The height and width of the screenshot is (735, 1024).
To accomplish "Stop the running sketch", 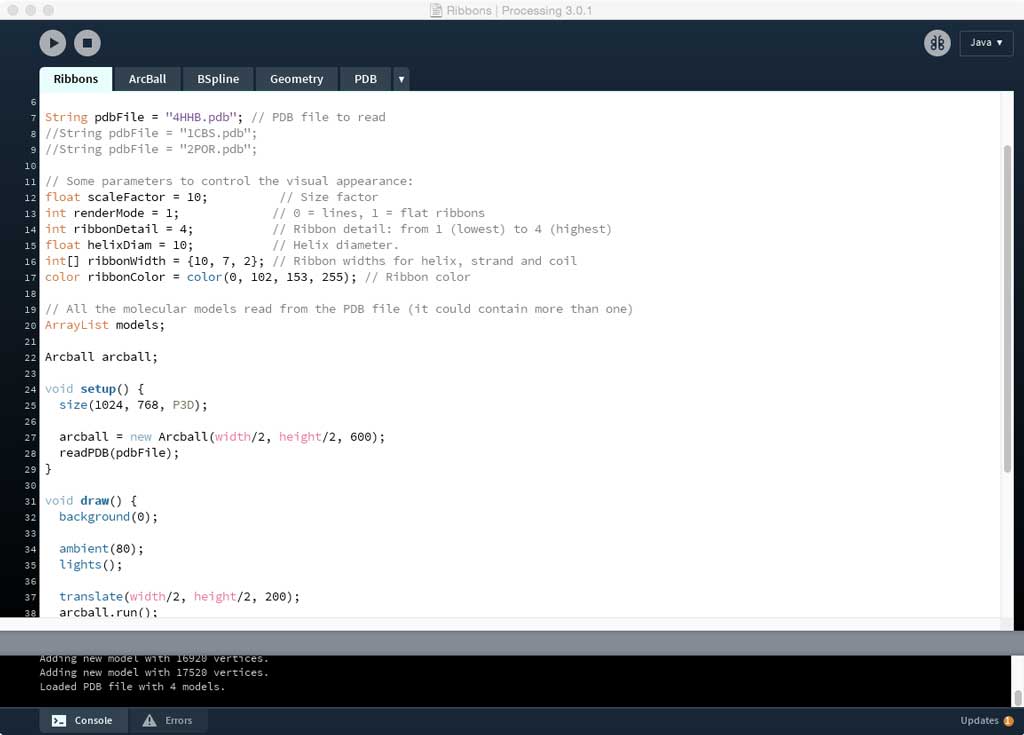I will coord(87,43).
